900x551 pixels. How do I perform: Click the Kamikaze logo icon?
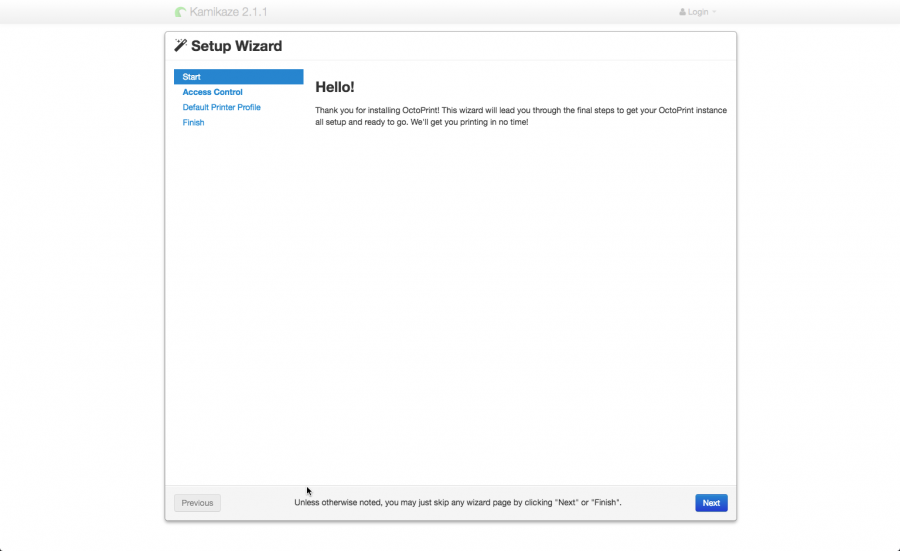coord(180,12)
